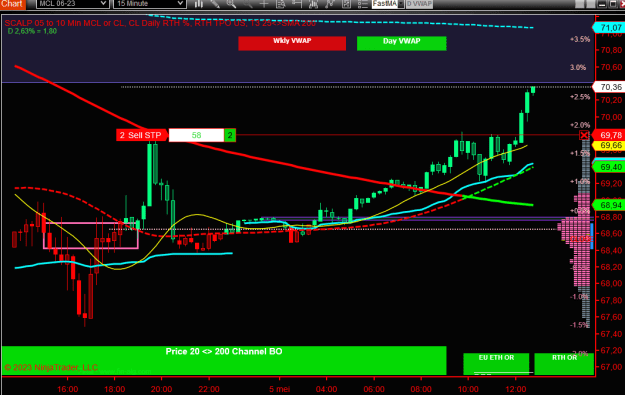Click the Price 20 <> 200 Channel BO bar
Viewport: 625px width, 395px height.
pos(224,360)
